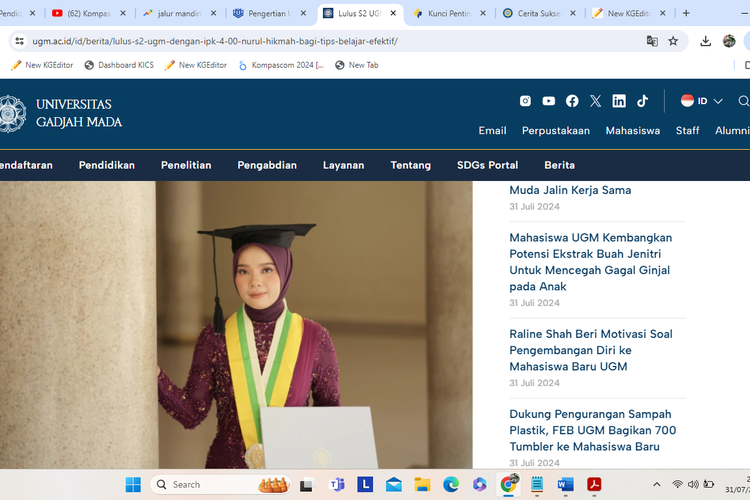This screenshot has width=750, height=500.
Task: Click the TikTok icon
Action: pyautogui.click(x=642, y=101)
